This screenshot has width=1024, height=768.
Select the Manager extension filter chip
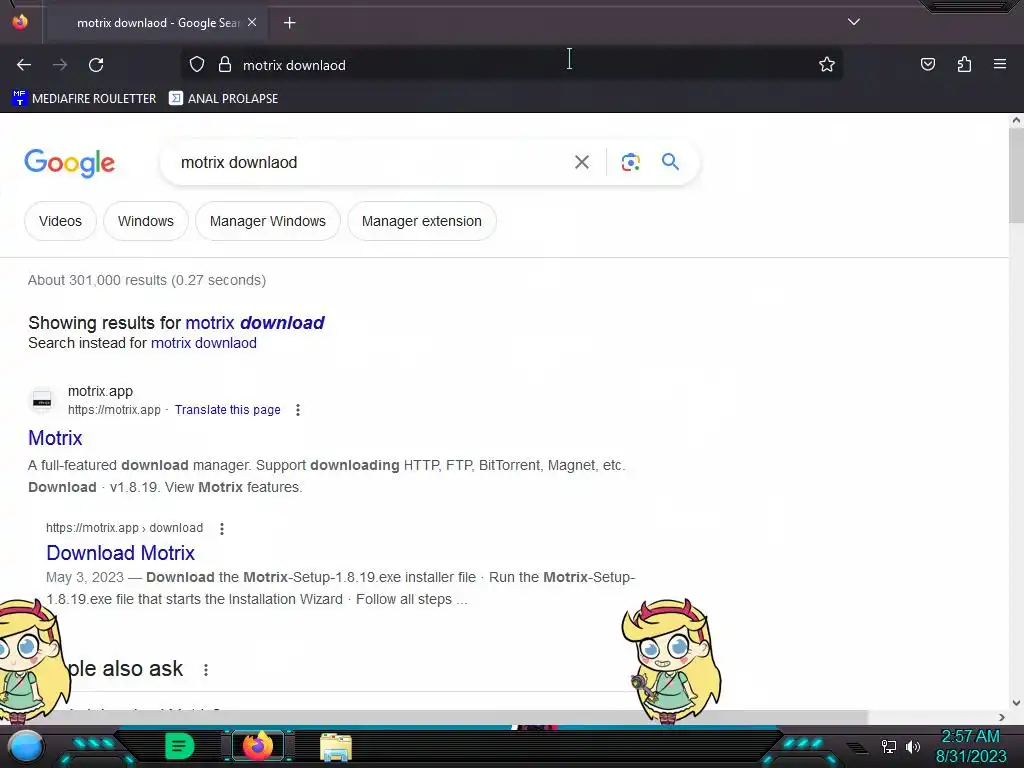coord(422,221)
